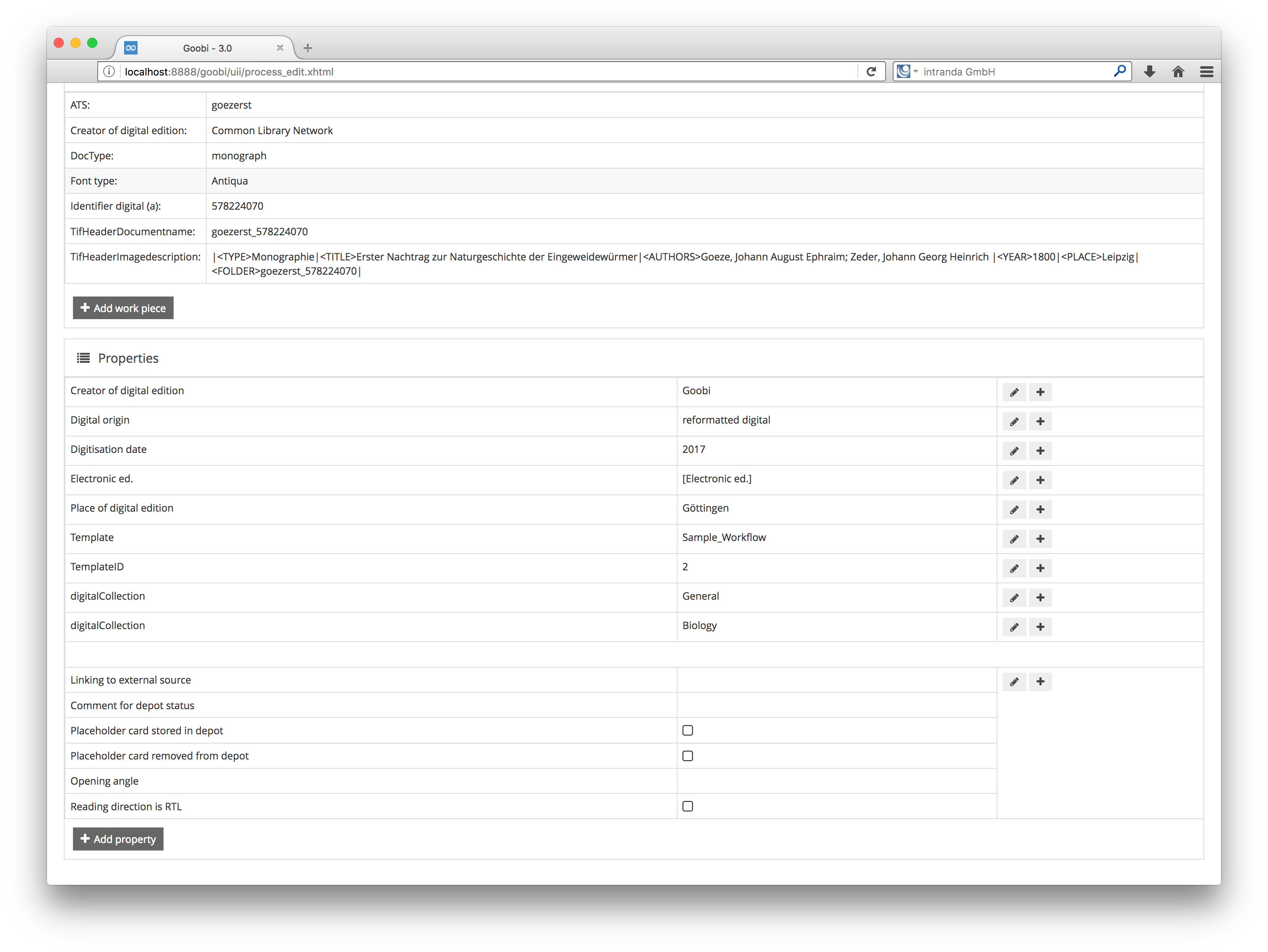The height and width of the screenshot is (952, 1268).
Task: Click plus icon for Template row
Action: [x=1040, y=539]
